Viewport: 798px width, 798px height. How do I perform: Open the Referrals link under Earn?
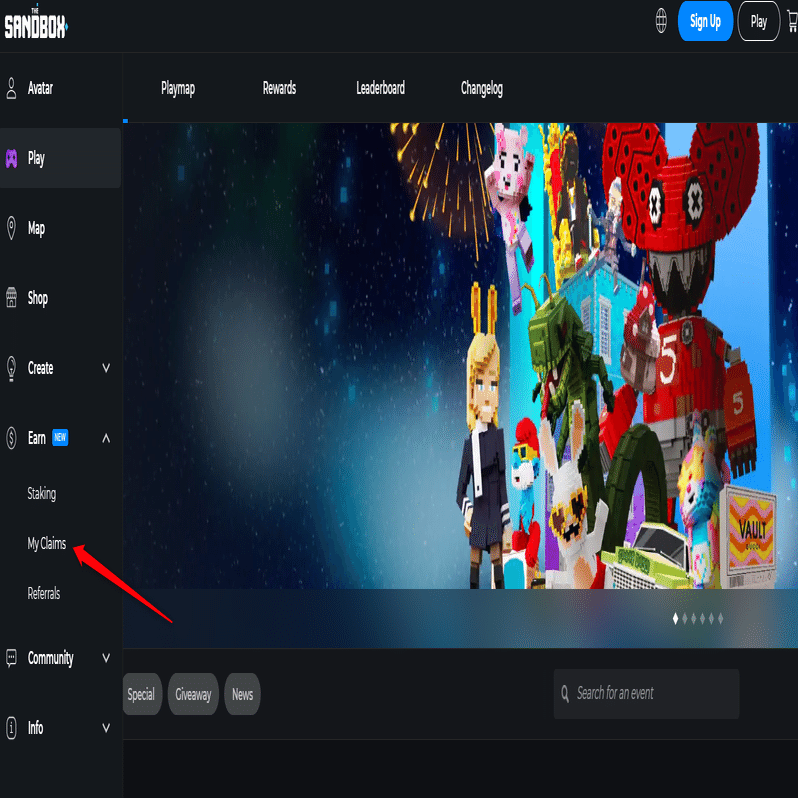point(44,593)
